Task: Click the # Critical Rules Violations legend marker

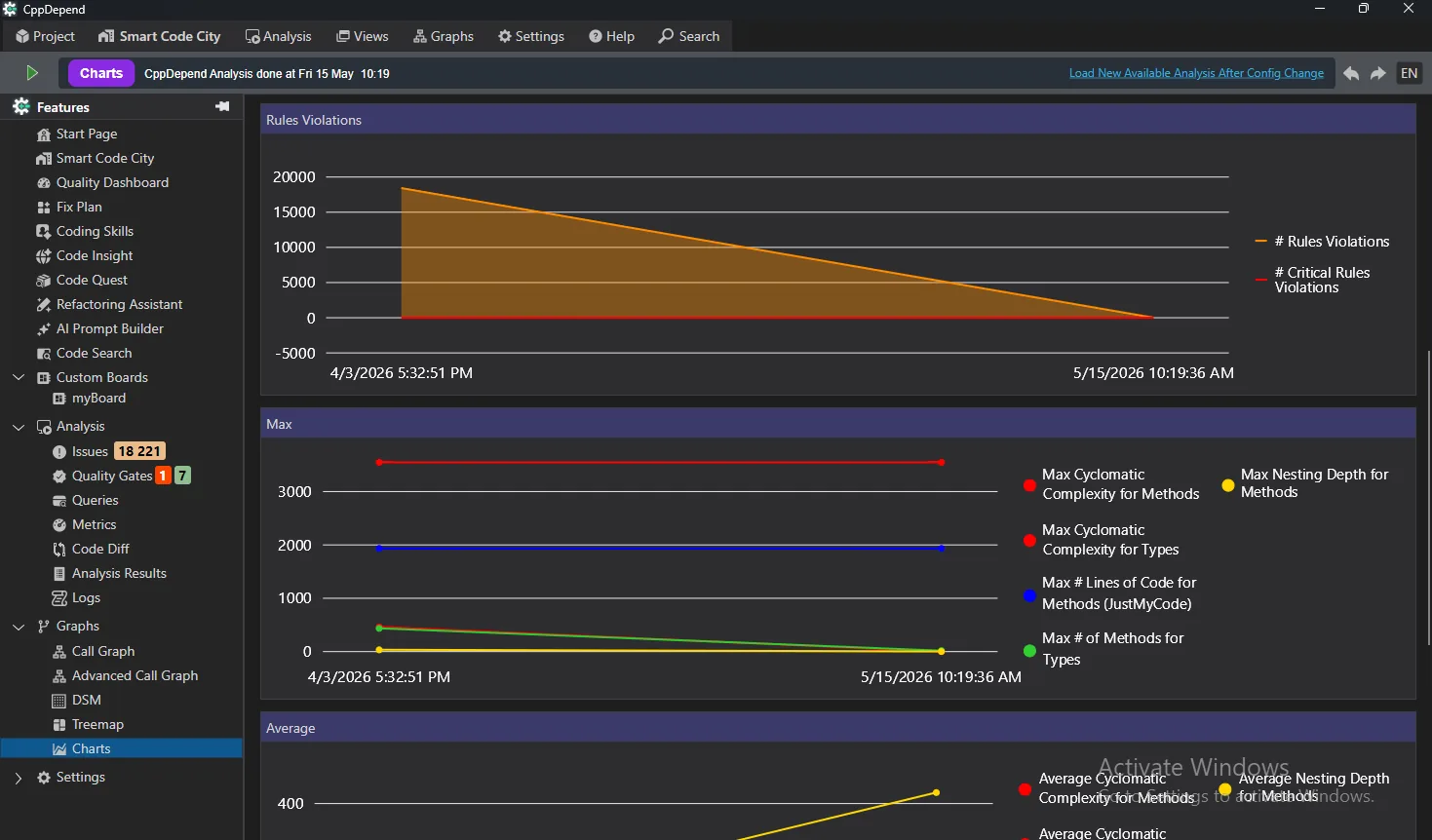Action: [x=1261, y=280]
